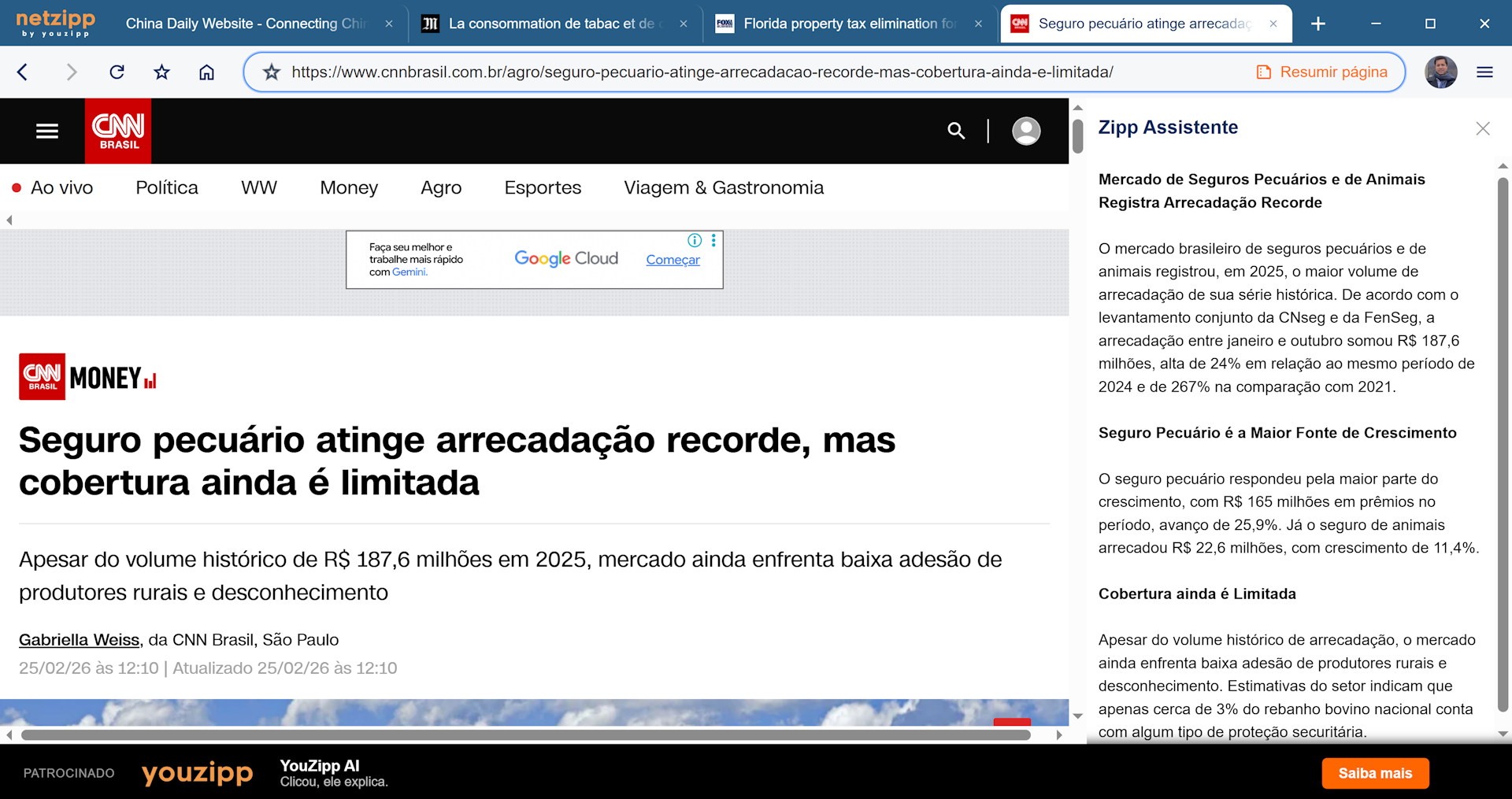Click the netzipp logo
The width and height of the screenshot is (1512, 799).
(x=54, y=23)
